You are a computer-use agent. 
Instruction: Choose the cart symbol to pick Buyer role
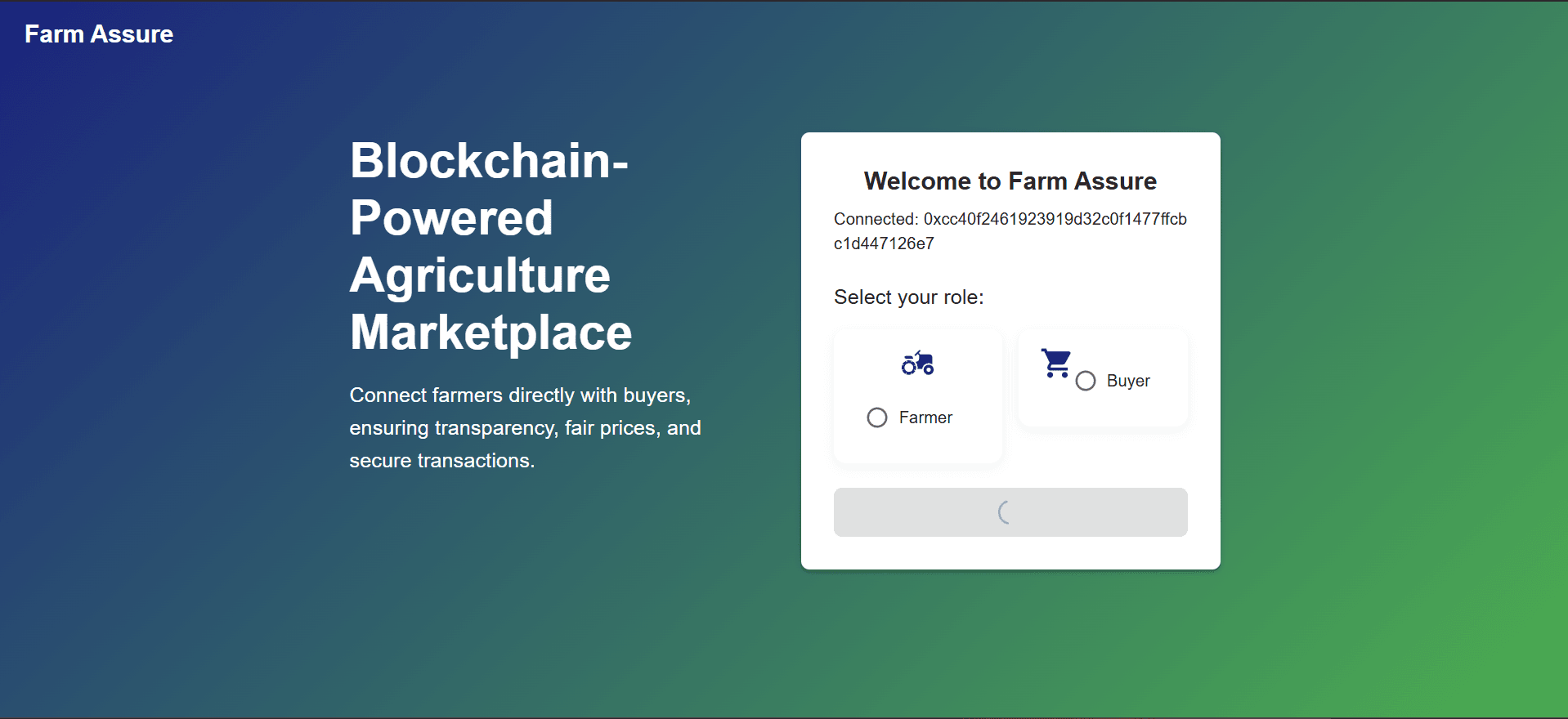click(1055, 363)
